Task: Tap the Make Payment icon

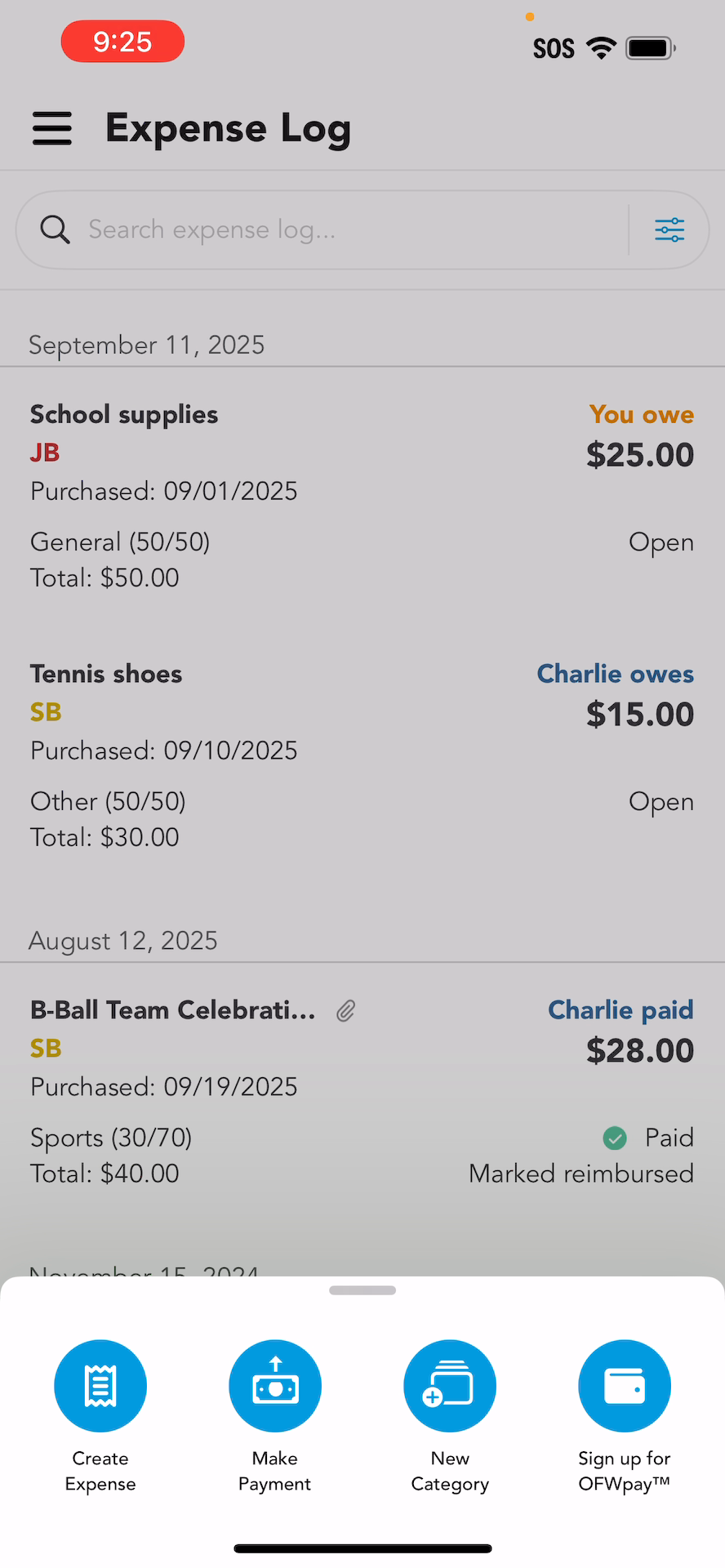Action: (275, 1386)
